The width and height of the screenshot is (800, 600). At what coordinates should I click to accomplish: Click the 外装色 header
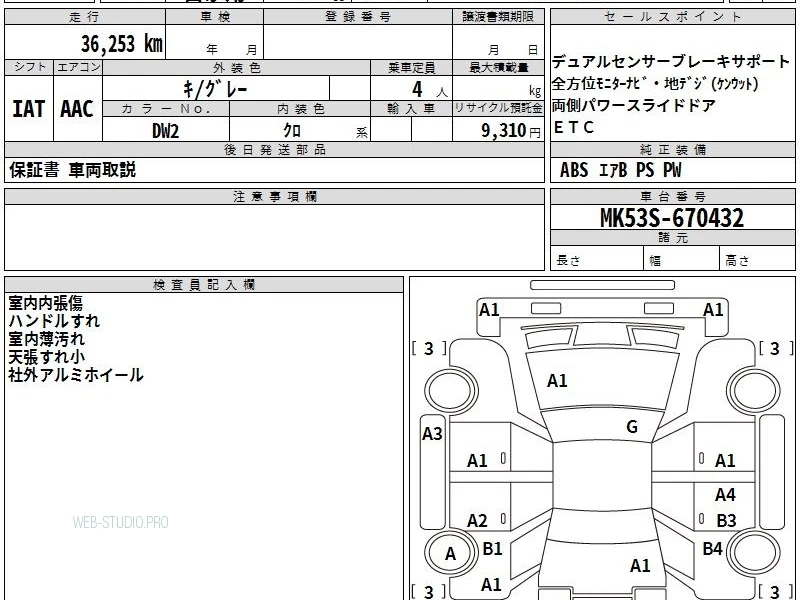pyautogui.click(x=237, y=68)
